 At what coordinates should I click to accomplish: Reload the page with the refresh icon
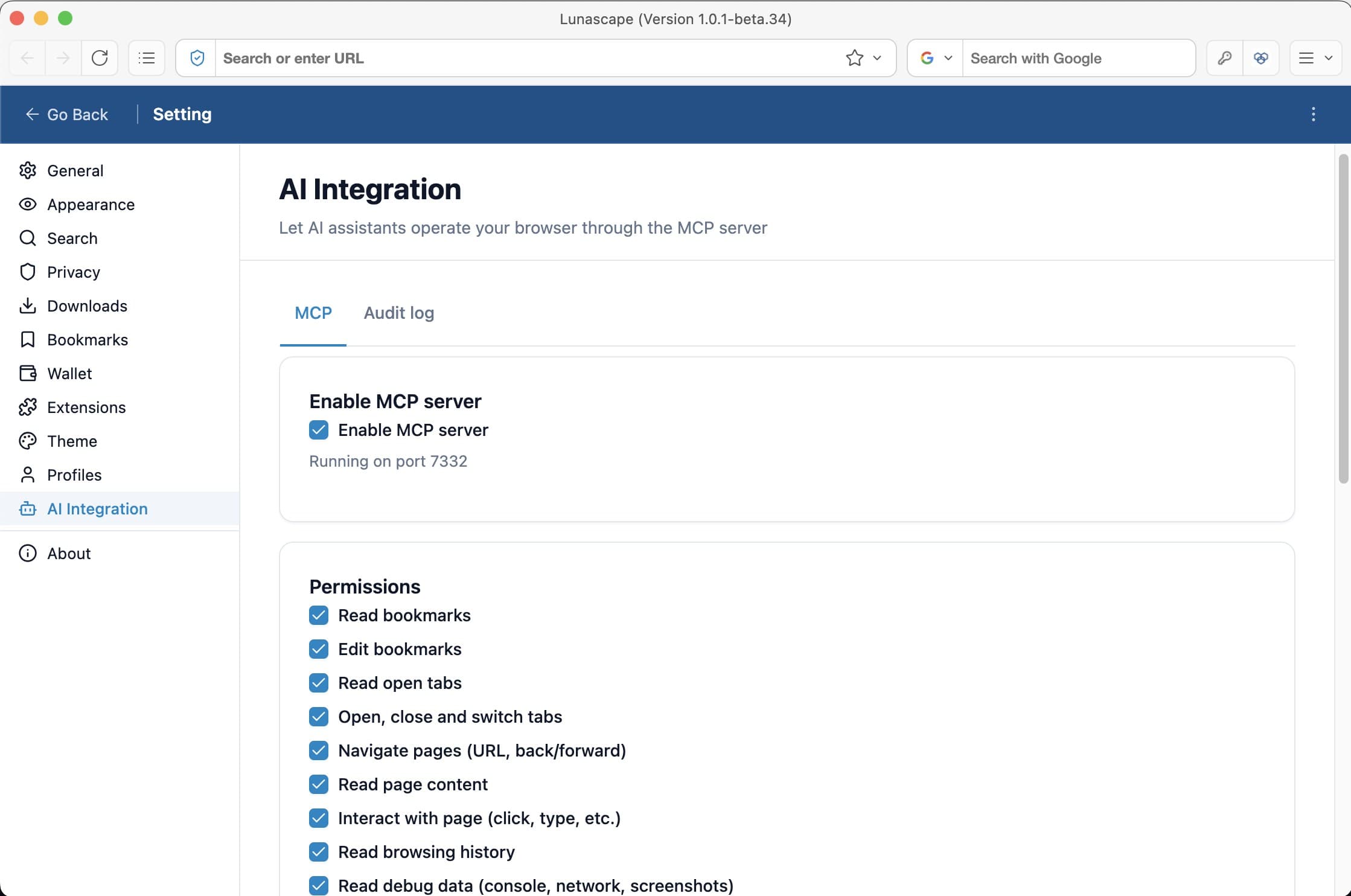coord(100,58)
